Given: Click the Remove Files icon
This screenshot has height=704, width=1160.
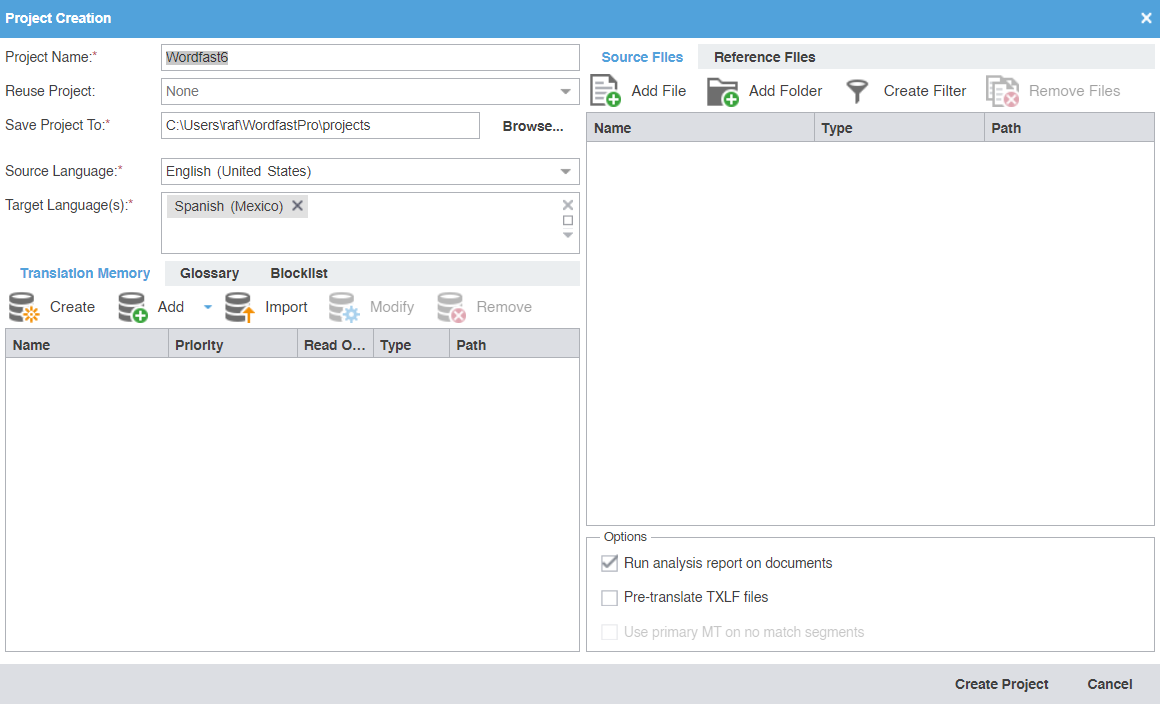Looking at the screenshot, I should (x=1002, y=90).
